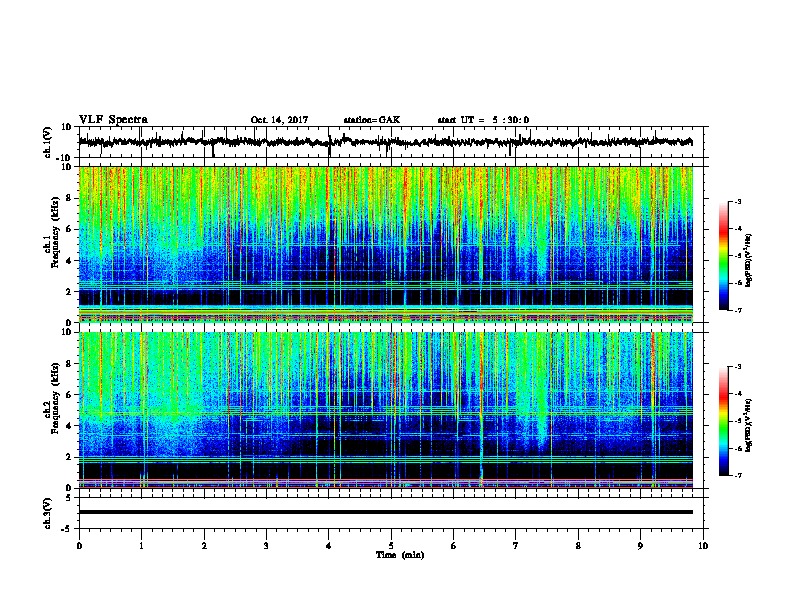This screenshot has height=612, width=792.
Task: Click time axis tick label "5" at bottom
Action: coord(391,546)
